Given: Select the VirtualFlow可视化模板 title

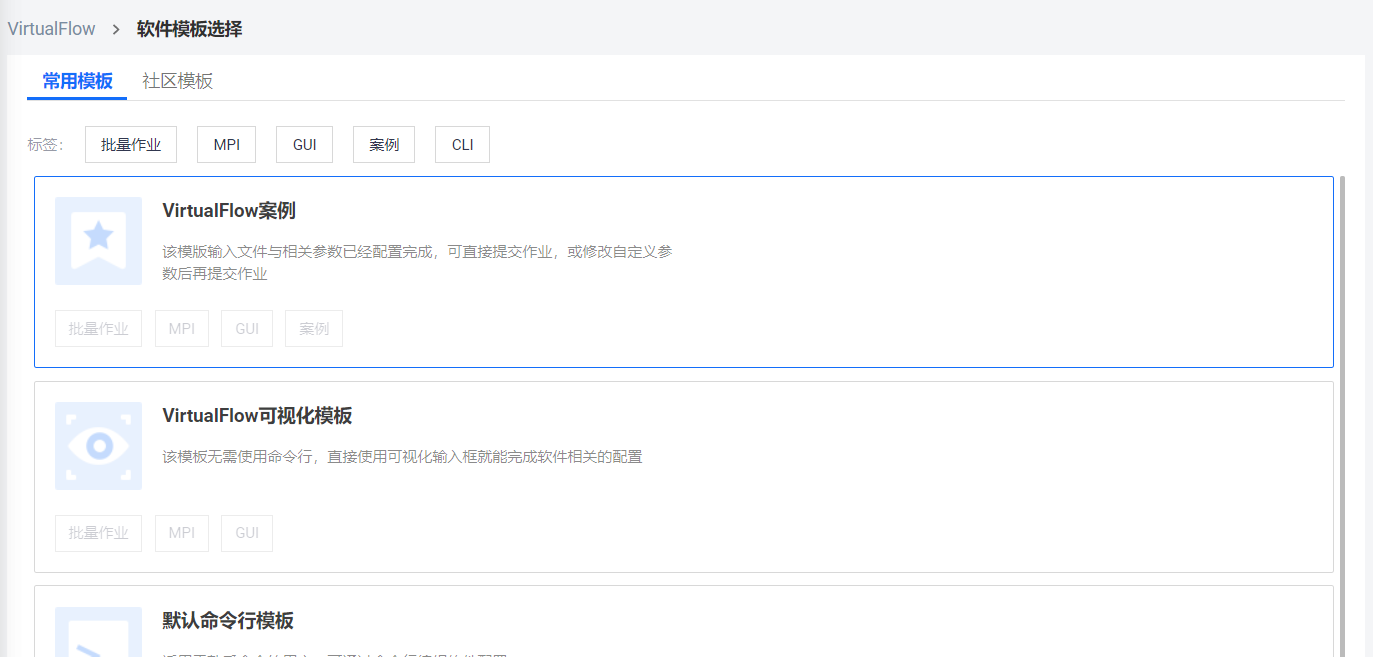Looking at the screenshot, I should pos(257,415).
